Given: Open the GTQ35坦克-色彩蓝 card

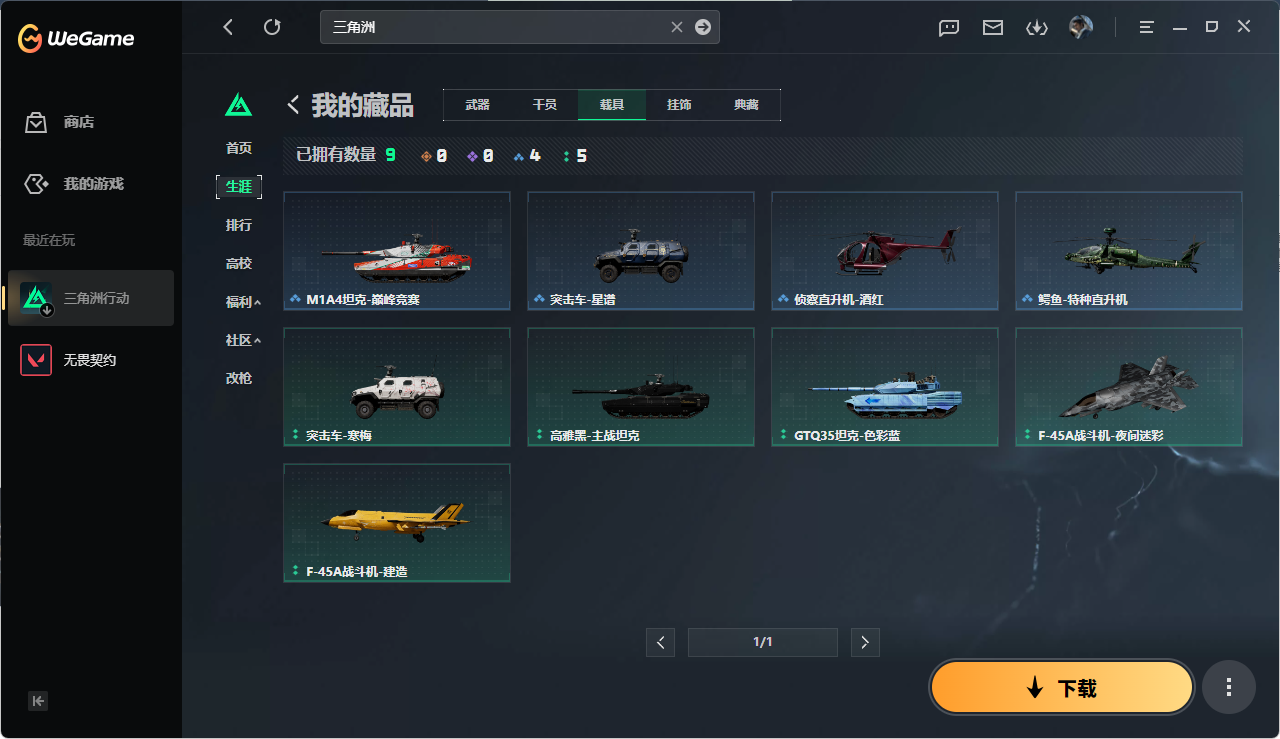Looking at the screenshot, I should (885, 387).
